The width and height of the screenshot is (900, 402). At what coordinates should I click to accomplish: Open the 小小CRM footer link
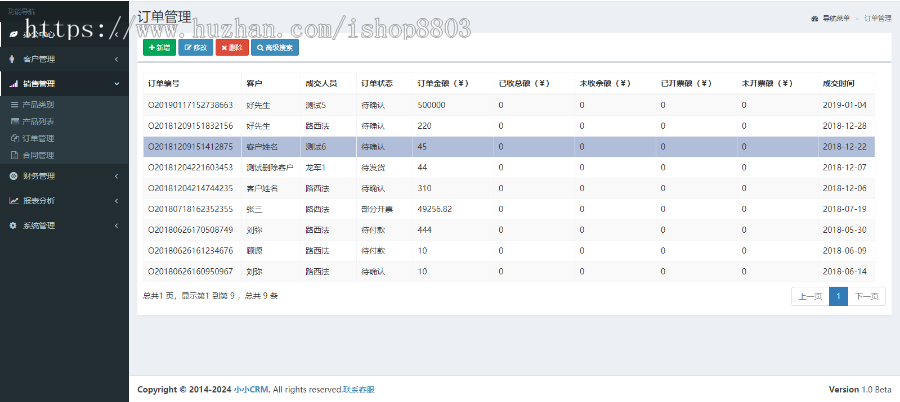(x=251, y=389)
